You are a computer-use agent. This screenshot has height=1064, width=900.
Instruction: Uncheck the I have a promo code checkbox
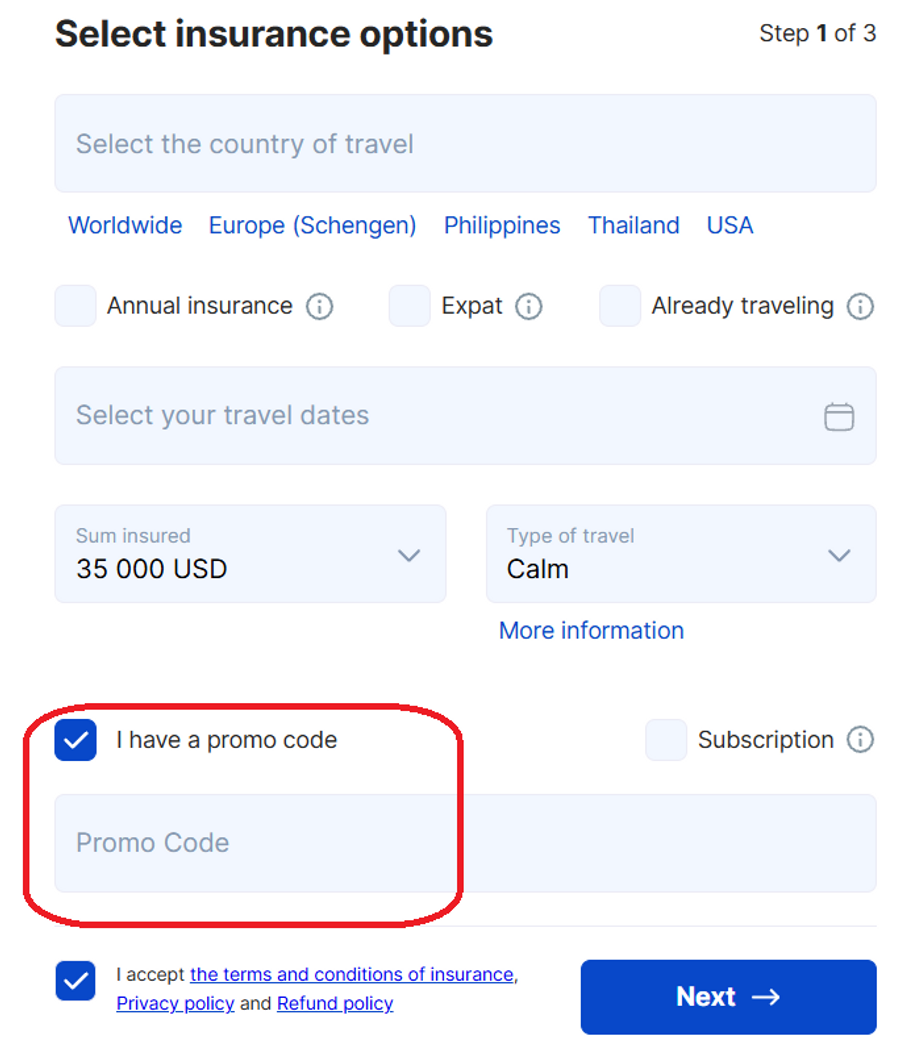tap(76, 740)
